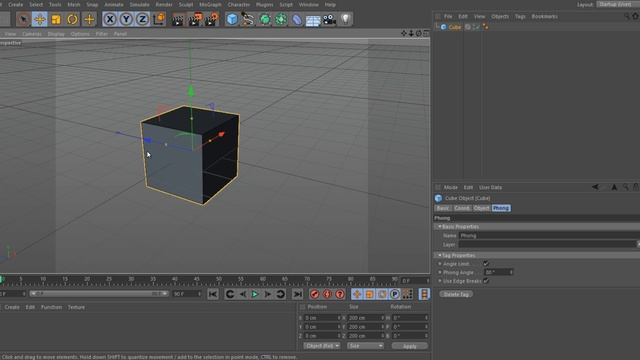Toggle Y axis lock
Image resolution: width=640 pixels, height=360 pixels.
tap(126, 19)
